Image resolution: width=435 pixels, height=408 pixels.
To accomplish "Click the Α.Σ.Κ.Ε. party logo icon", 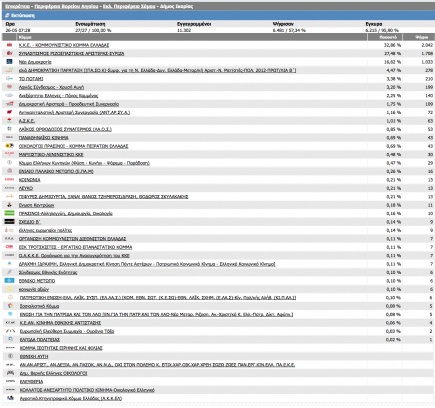I will 9,121.
